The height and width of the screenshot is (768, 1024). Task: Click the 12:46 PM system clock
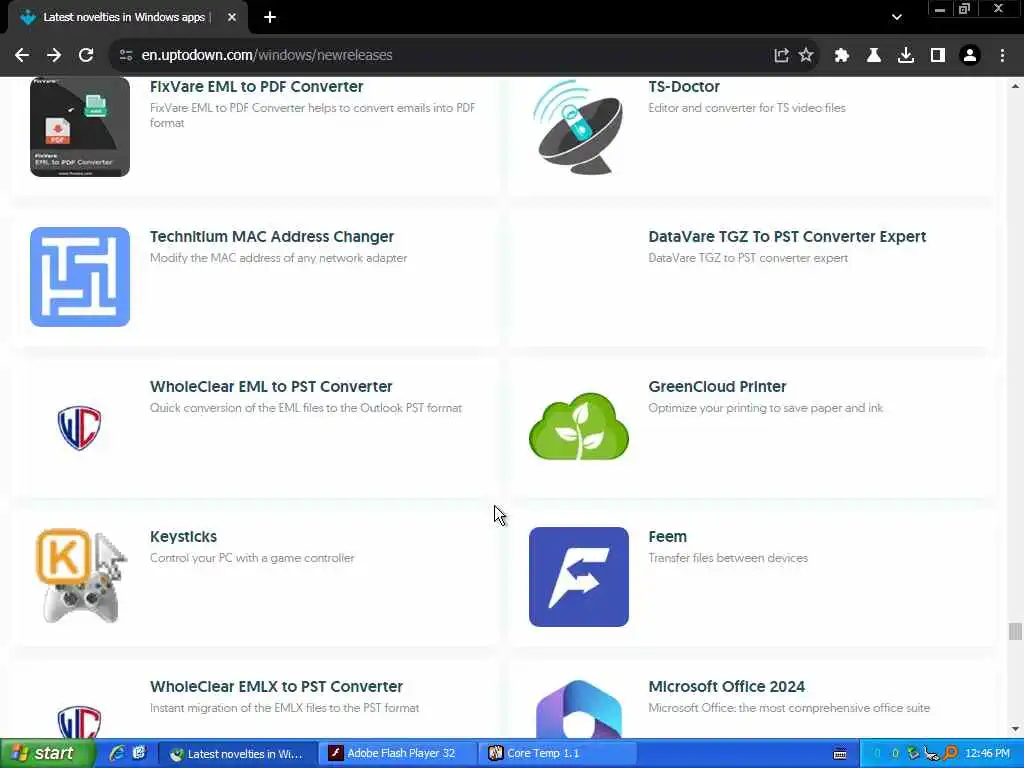pos(987,754)
